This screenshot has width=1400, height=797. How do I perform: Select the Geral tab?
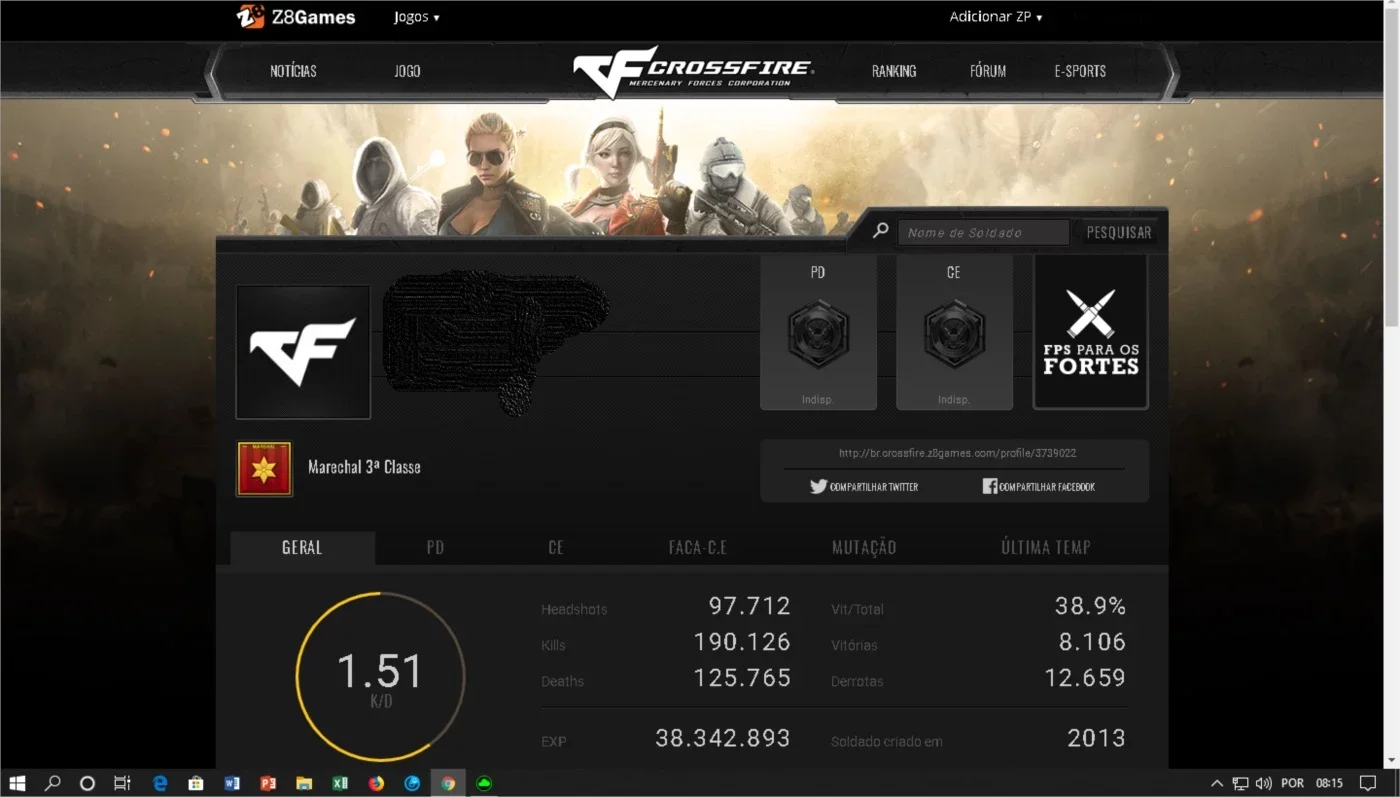[x=302, y=548]
